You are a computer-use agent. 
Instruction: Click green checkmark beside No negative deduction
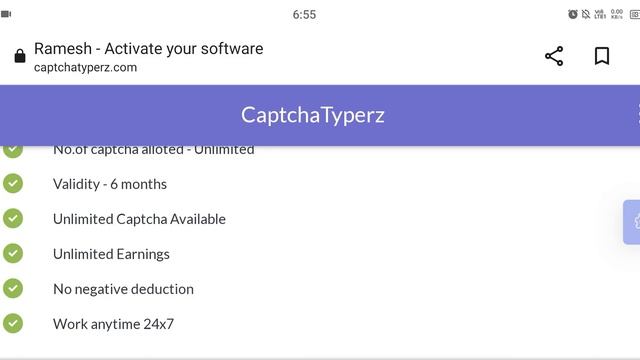pyautogui.click(x=13, y=289)
